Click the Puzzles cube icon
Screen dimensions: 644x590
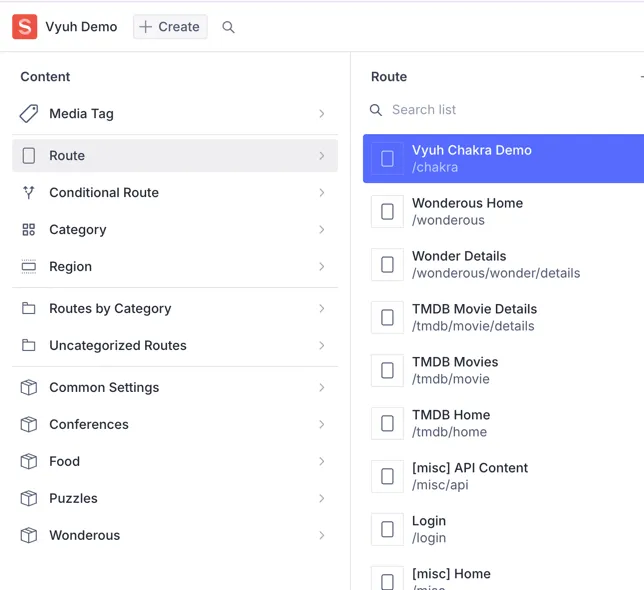click(x=29, y=499)
